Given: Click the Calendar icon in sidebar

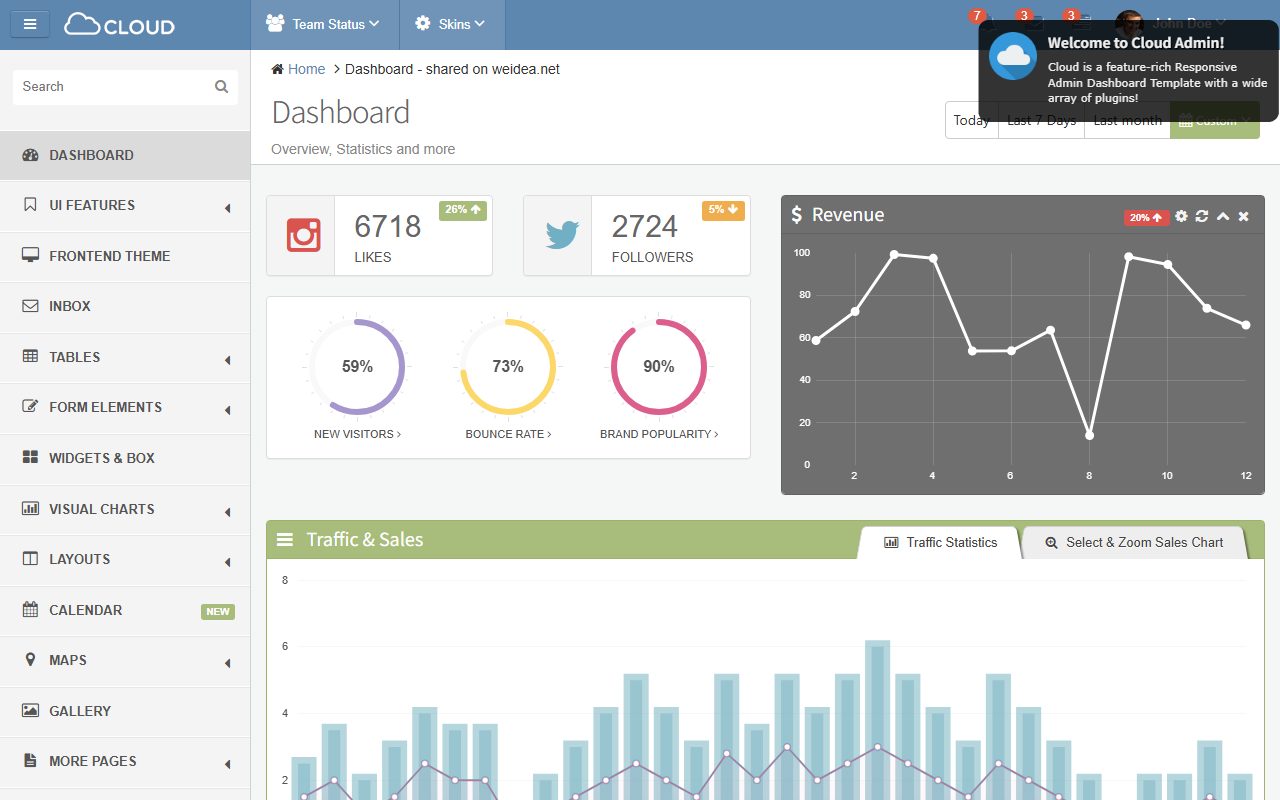Looking at the screenshot, I should coord(30,610).
